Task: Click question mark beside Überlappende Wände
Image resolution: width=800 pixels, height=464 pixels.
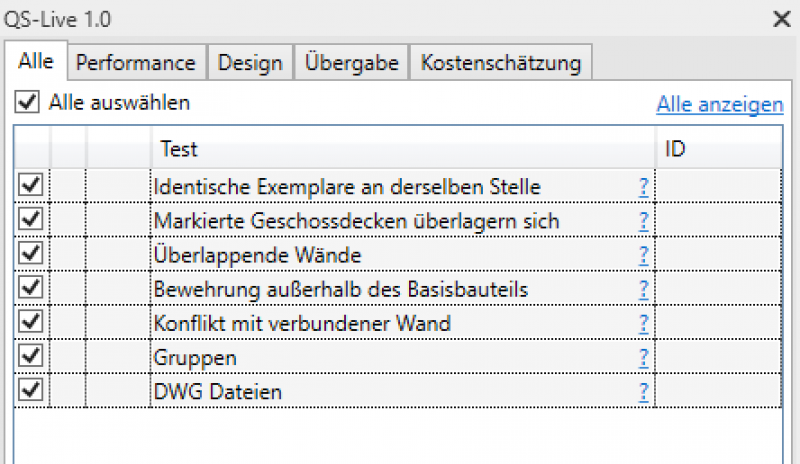Action: coord(645,255)
